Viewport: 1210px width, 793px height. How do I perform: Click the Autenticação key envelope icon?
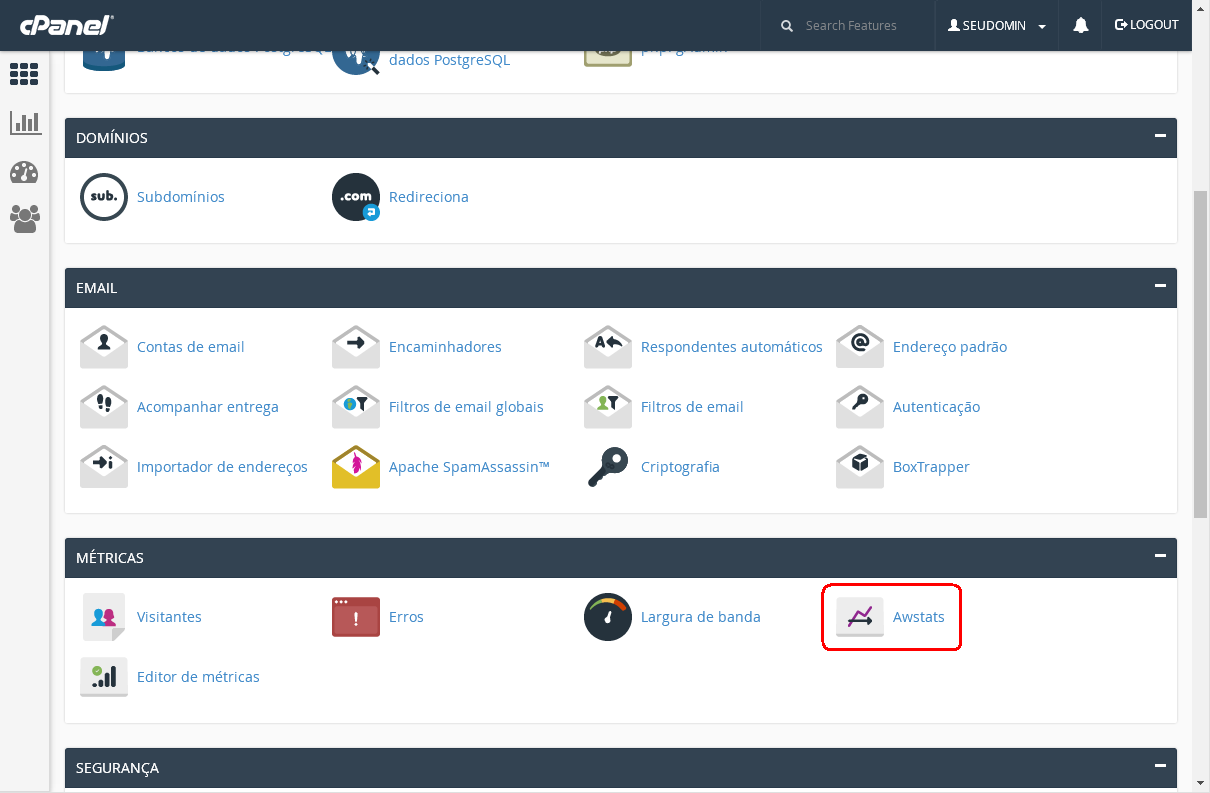[x=860, y=407]
